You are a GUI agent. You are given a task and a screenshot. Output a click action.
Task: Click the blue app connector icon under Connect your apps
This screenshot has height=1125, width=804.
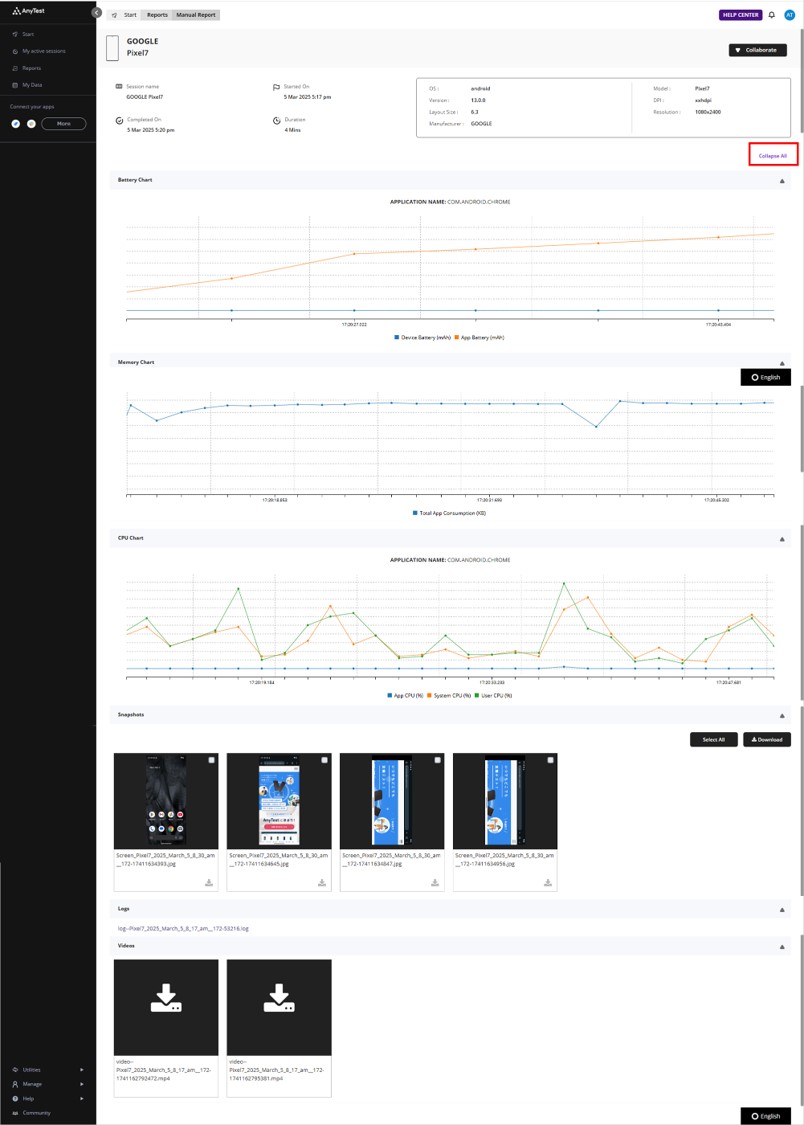pyautogui.click(x=16, y=123)
